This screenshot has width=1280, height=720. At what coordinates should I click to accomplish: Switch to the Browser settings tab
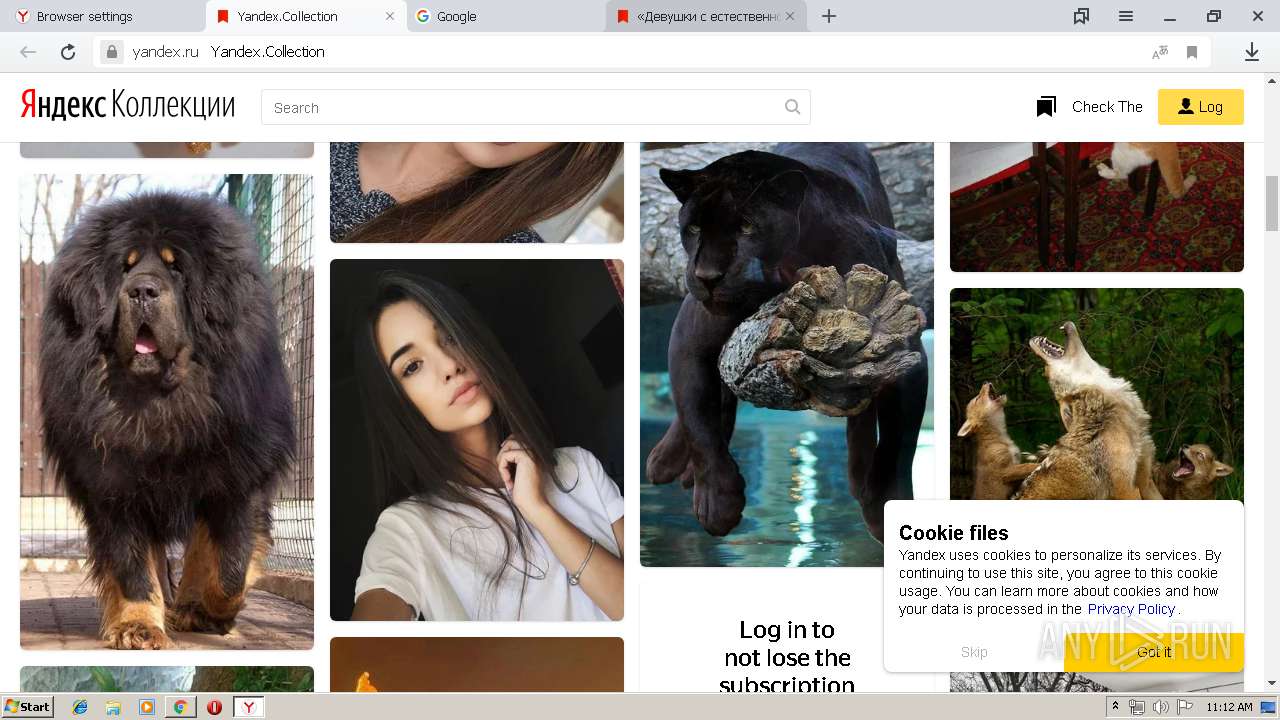pos(103,16)
